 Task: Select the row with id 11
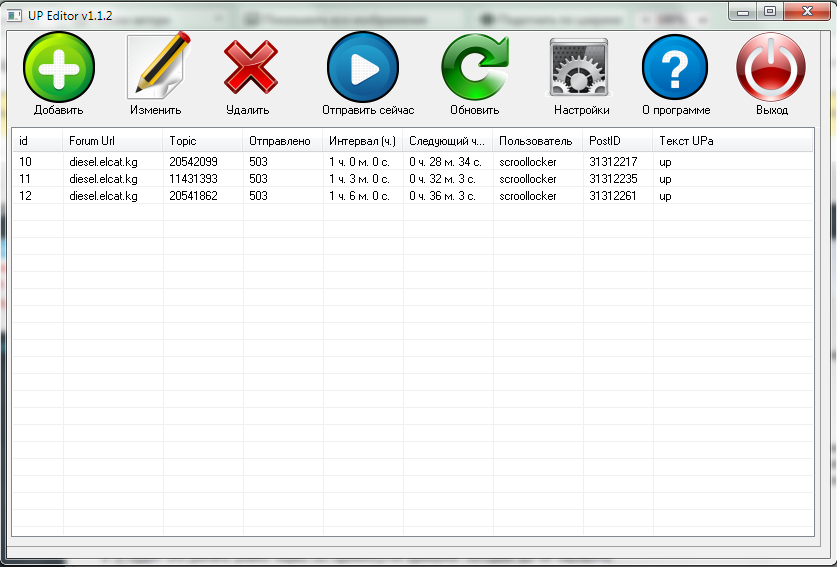pyautogui.click(x=413, y=179)
